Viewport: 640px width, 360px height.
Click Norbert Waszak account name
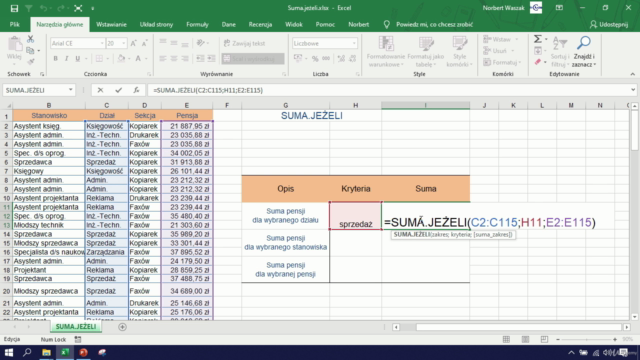coord(503,8)
